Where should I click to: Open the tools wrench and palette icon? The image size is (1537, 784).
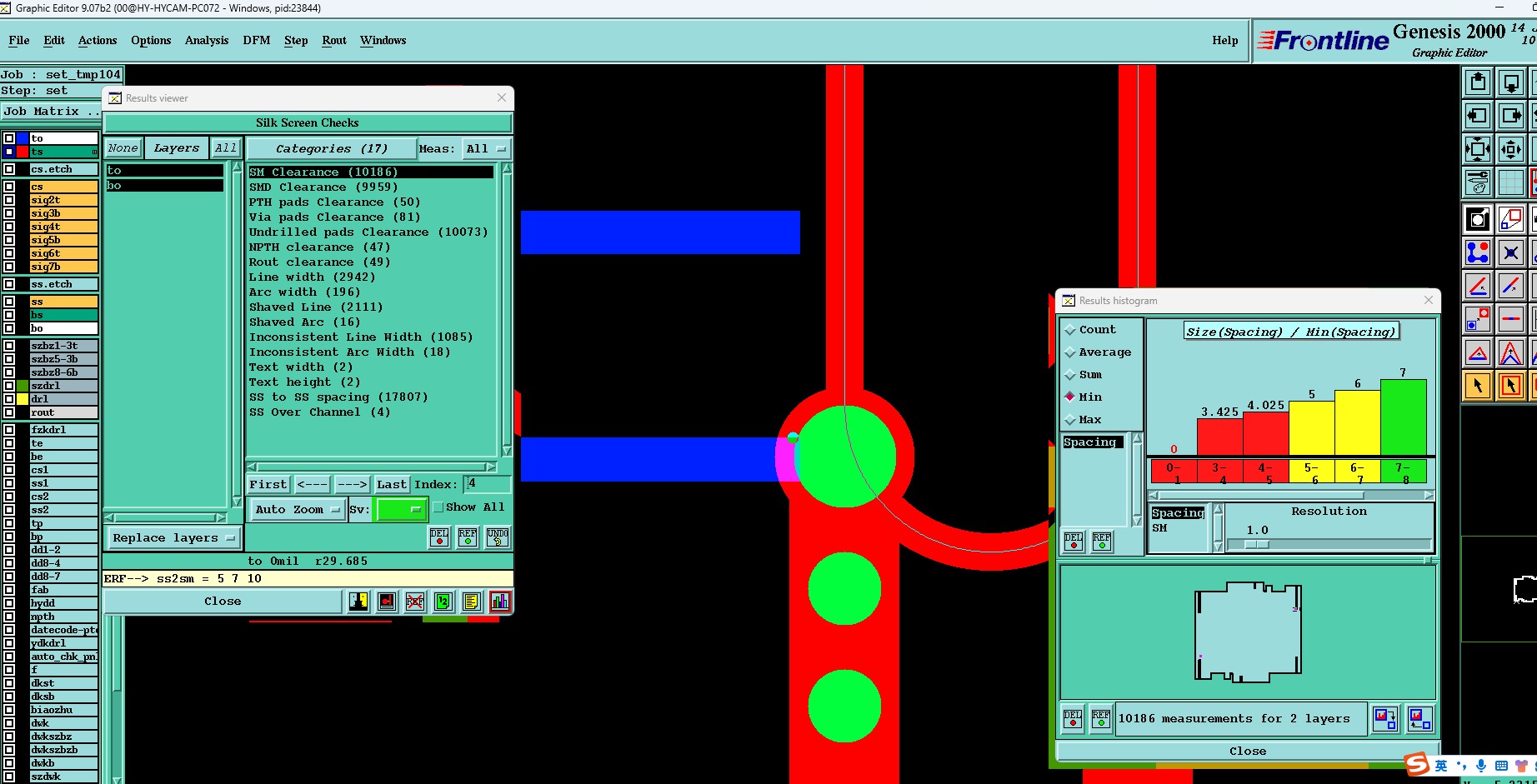pyautogui.click(x=1478, y=182)
